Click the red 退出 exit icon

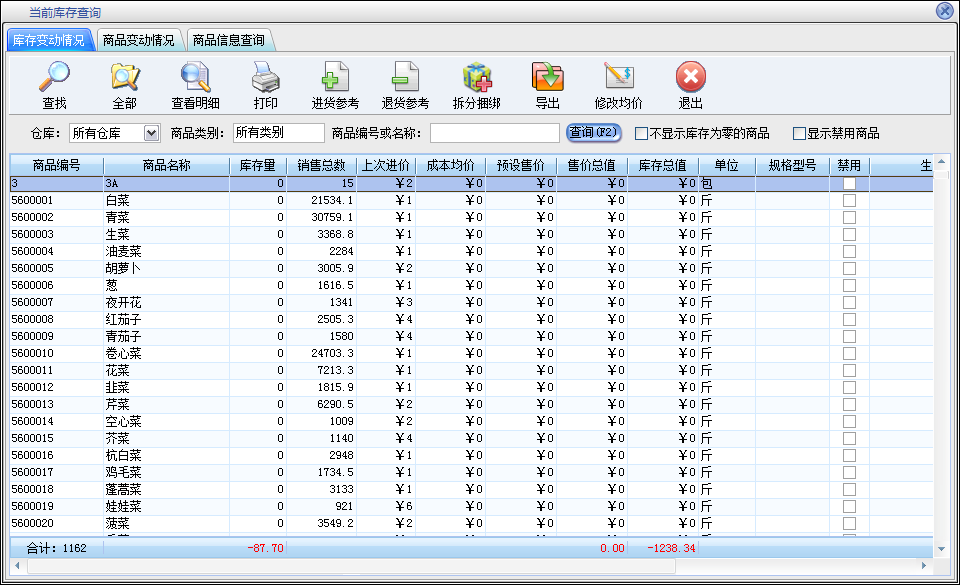coord(691,78)
